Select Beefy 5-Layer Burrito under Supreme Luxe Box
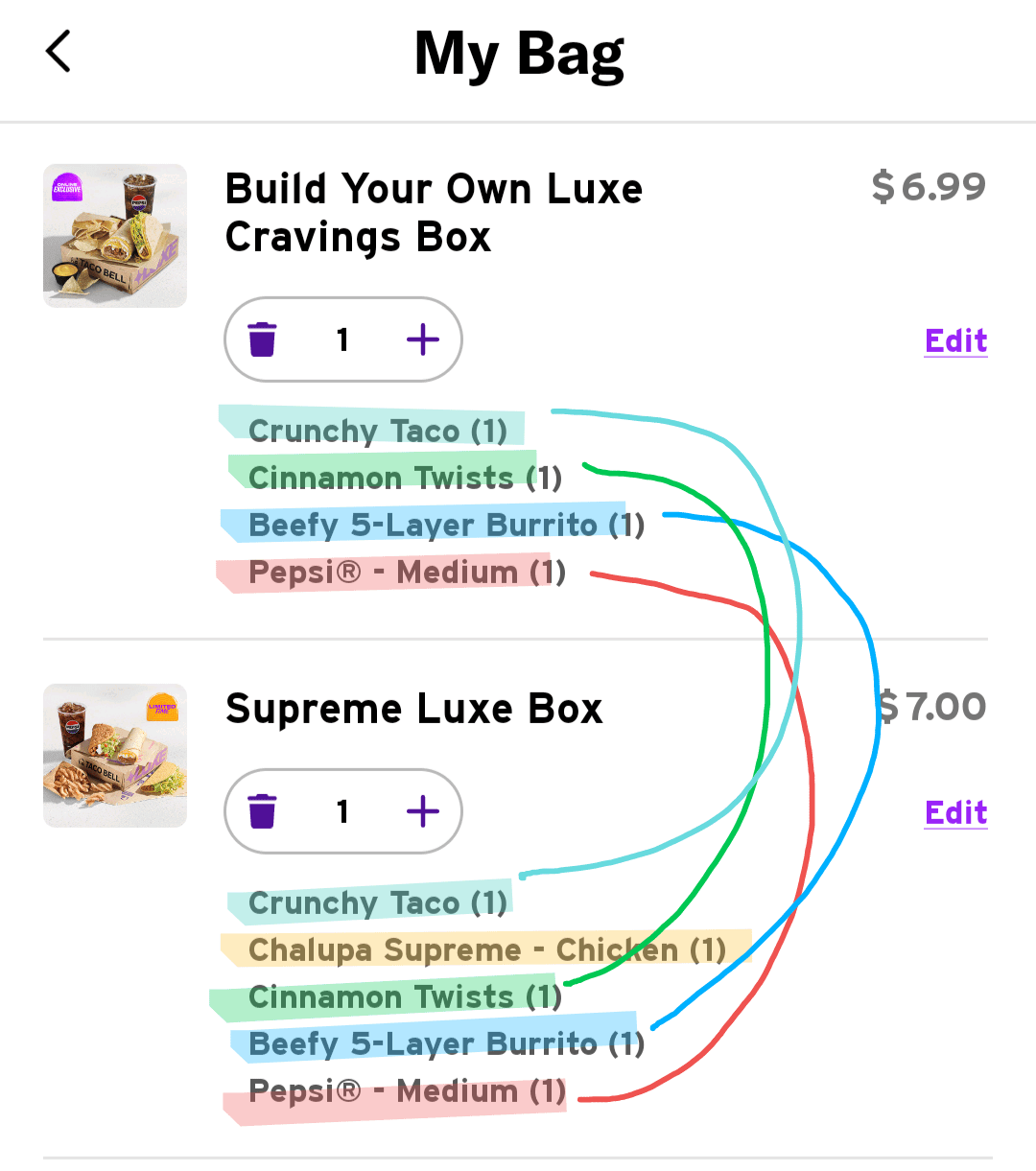Image resolution: width=1036 pixels, height=1171 pixels. pyautogui.click(x=446, y=1043)
